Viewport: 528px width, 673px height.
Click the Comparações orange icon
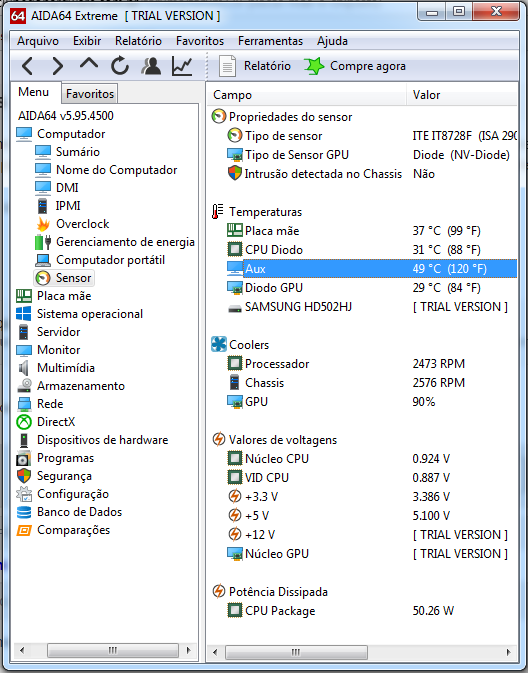[24, 531]
